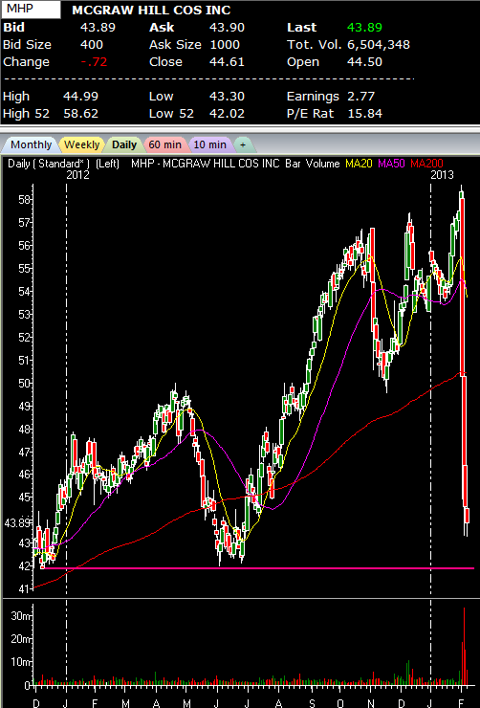Viewport: 480px width, 708px height.
Task: Click the Volume label in chart header
Action: pyautogui.click(x=322, y=163)
